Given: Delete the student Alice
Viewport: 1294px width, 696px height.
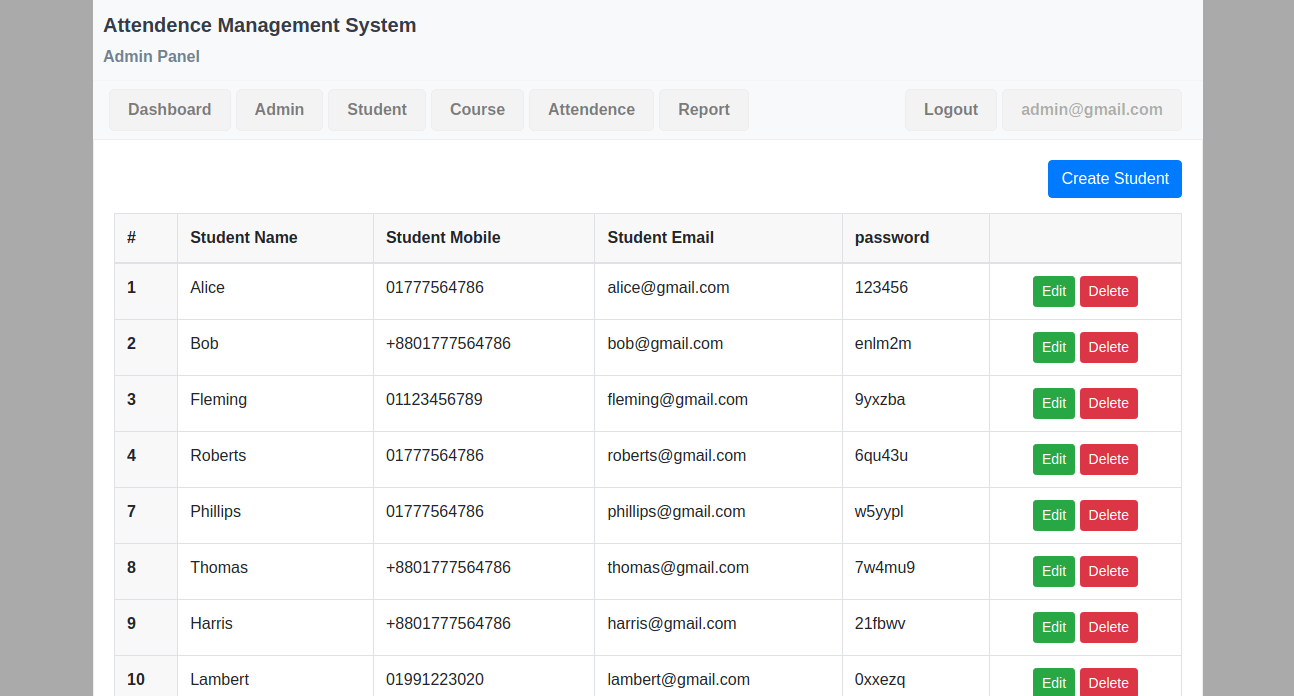Looking at the screenshot, I should 1108,291.
